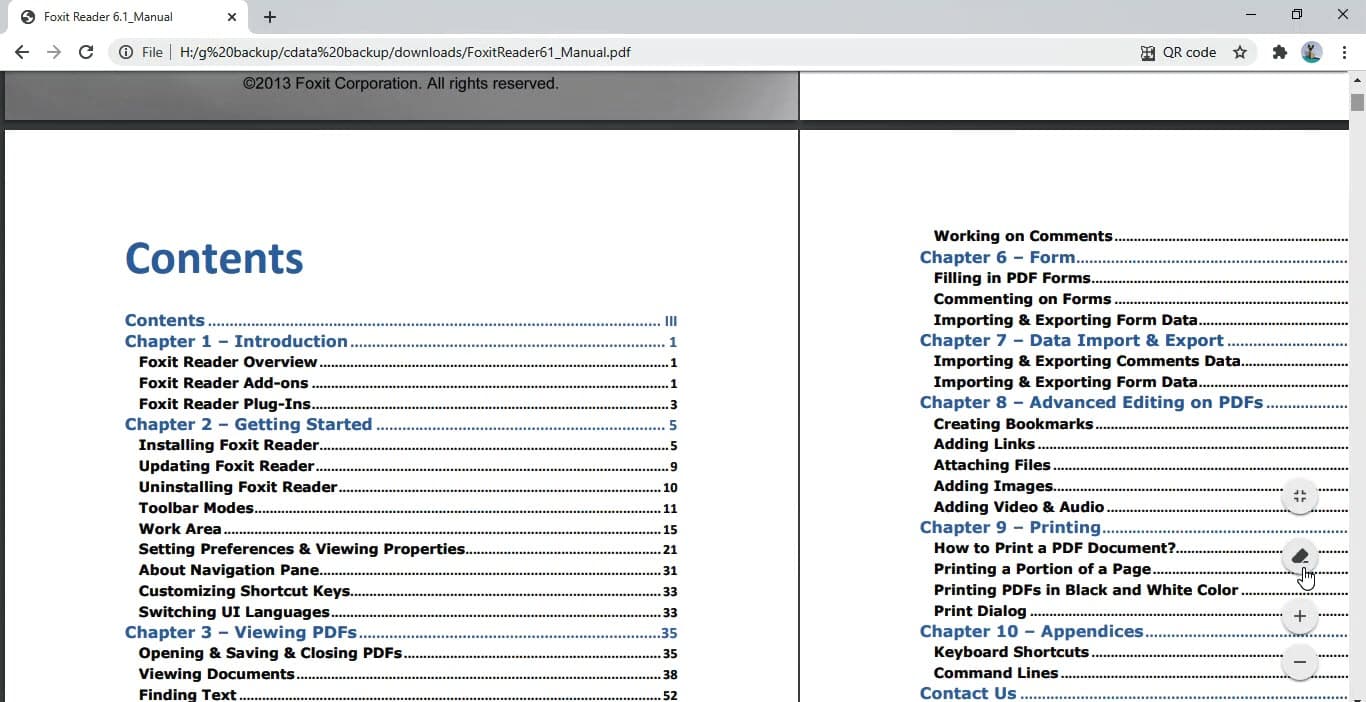
Task: Click inside the address bar
Action: 500,52
